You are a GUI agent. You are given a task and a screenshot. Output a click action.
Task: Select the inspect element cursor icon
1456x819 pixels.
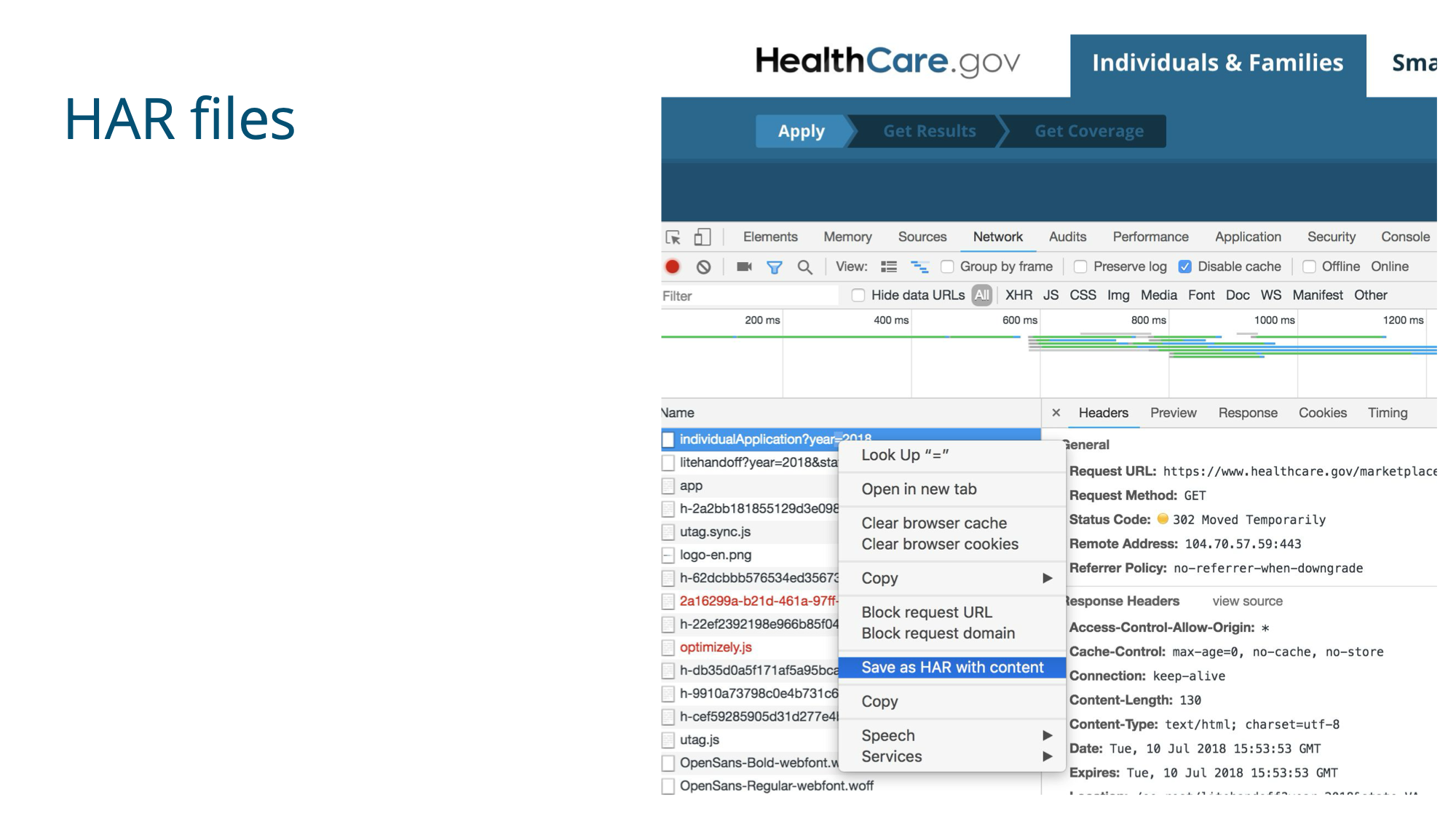[x=673, y=237]
